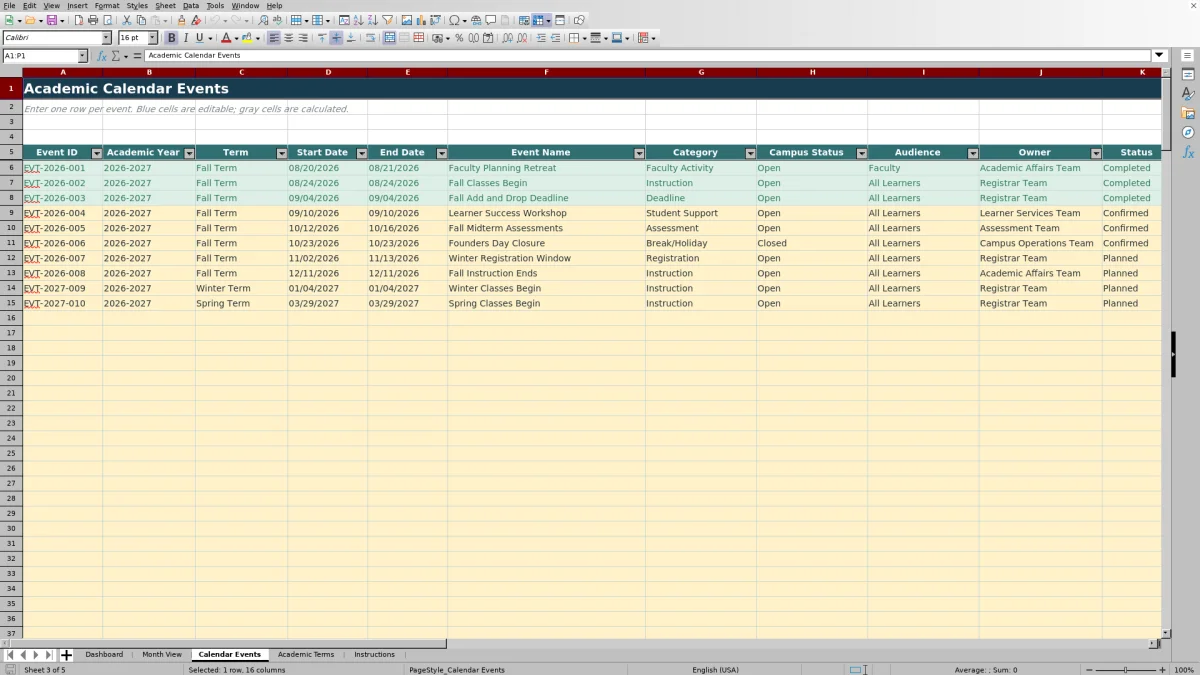The image size is (1200, 675).
Task: Select row 9 header
Action: 11,213
